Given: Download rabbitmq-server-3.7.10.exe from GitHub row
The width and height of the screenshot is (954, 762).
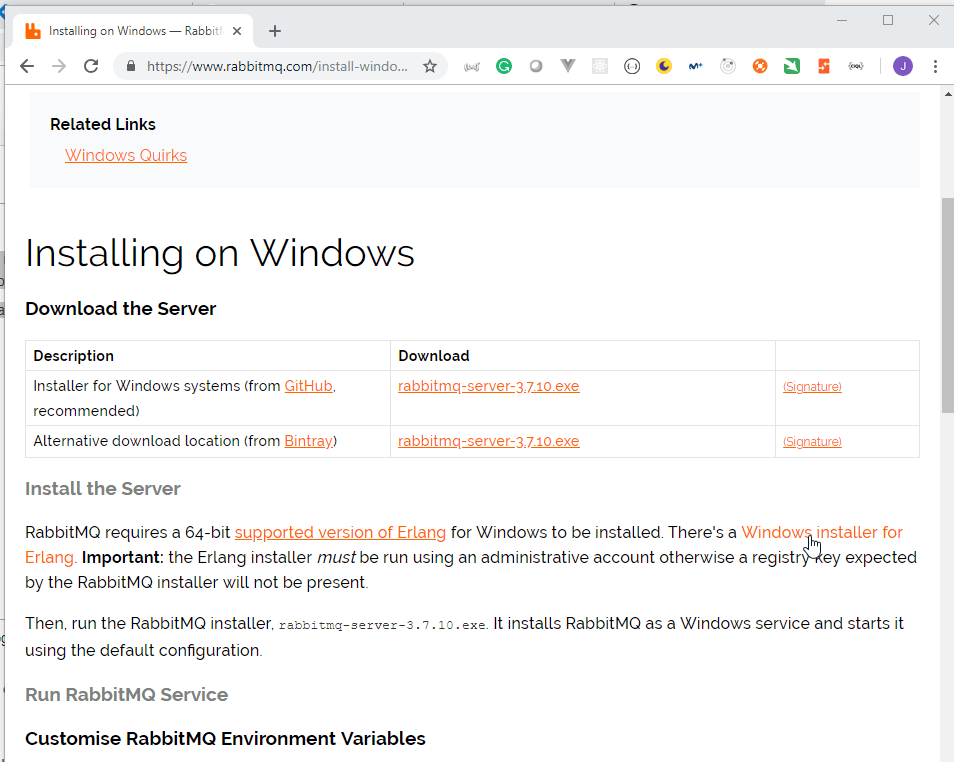Looking at the screenshot, I should click(489, 386).
